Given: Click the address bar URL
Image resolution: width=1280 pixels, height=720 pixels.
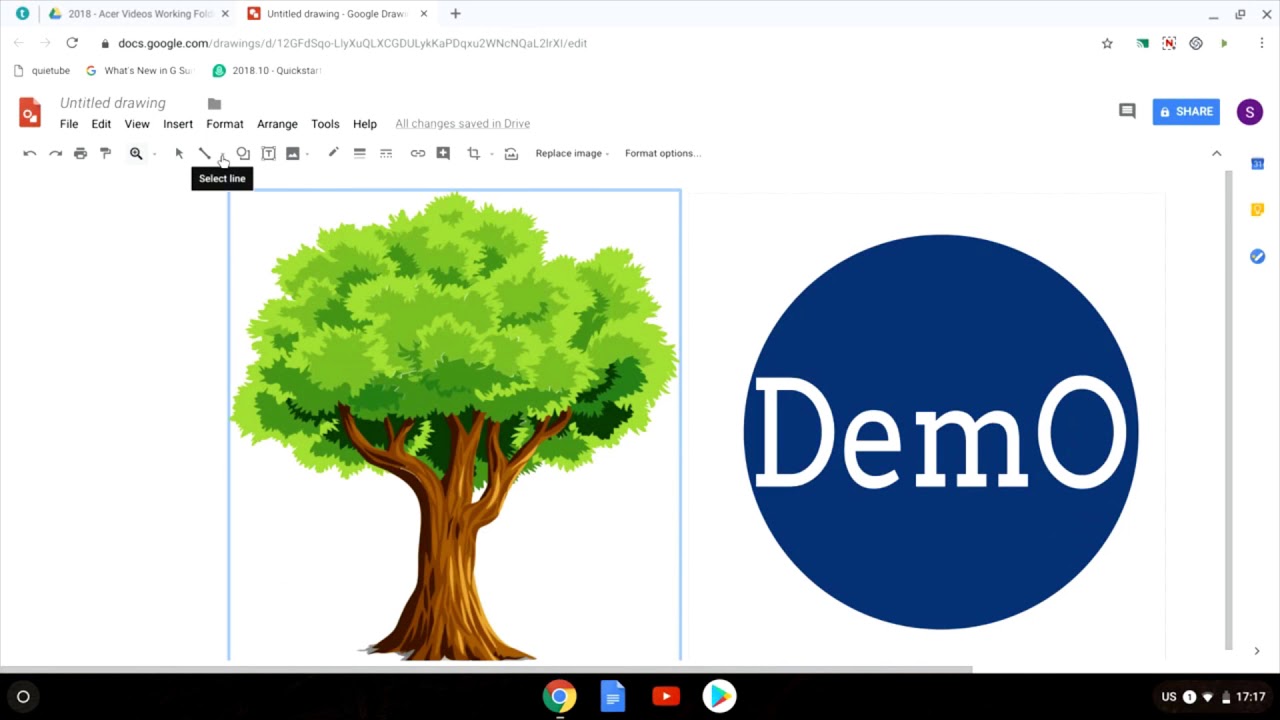Looking at the screenshot, I should pyautogui.click(x=352, y=43).
